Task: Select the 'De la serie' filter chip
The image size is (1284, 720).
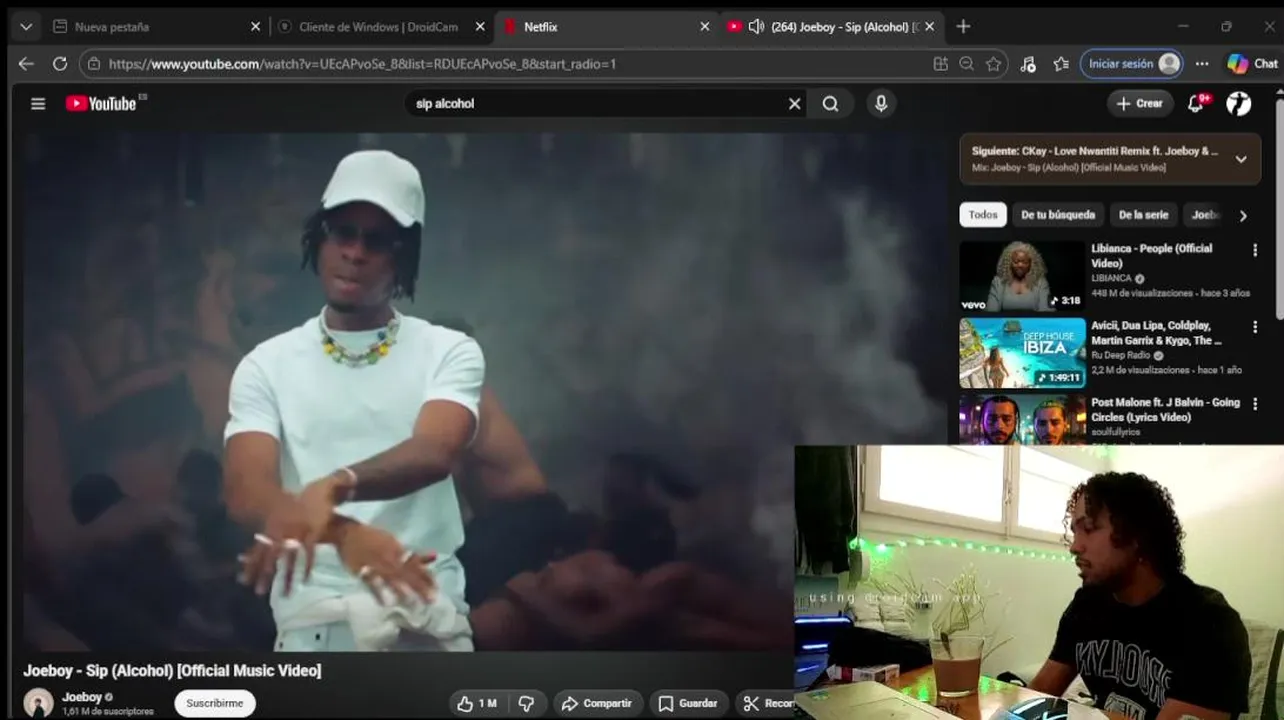Action: [1143, 215]
